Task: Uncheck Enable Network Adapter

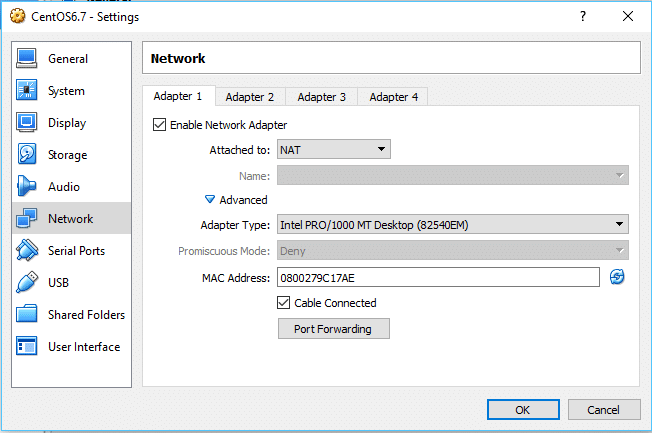Action: pyautogui.click(x=159, y=125)
